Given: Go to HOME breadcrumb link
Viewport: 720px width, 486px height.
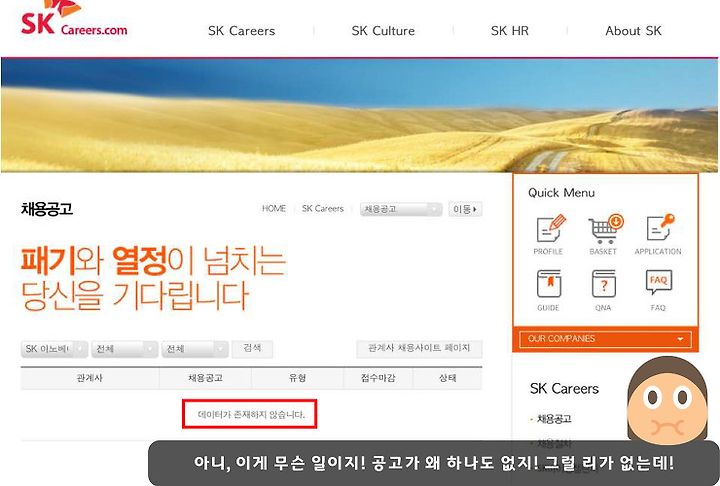Looking at the screenshot, I should pyautogui.click(x=274, y=209).
